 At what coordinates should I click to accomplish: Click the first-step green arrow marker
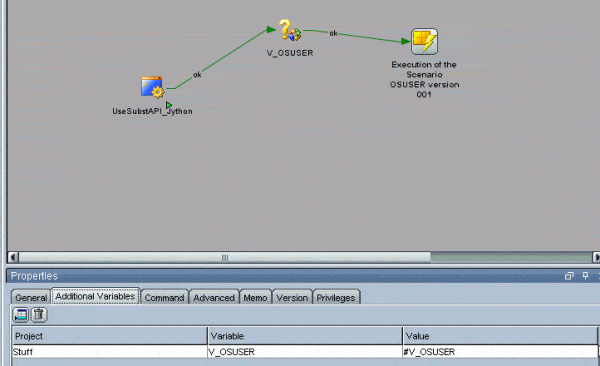tap(169, 105)
